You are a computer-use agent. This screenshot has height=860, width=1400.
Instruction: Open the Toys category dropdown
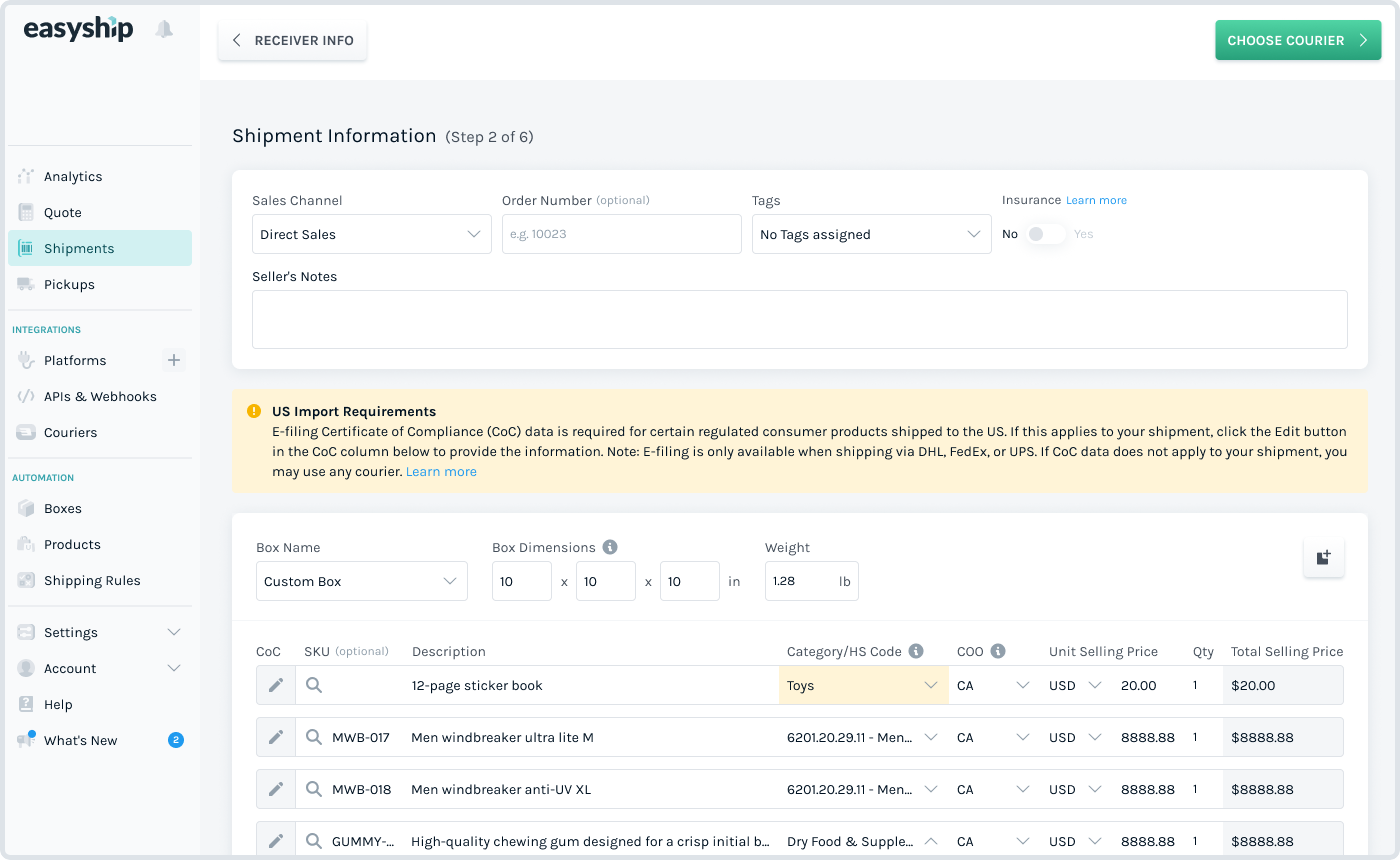pyautogui.click(x=864, y=685)
